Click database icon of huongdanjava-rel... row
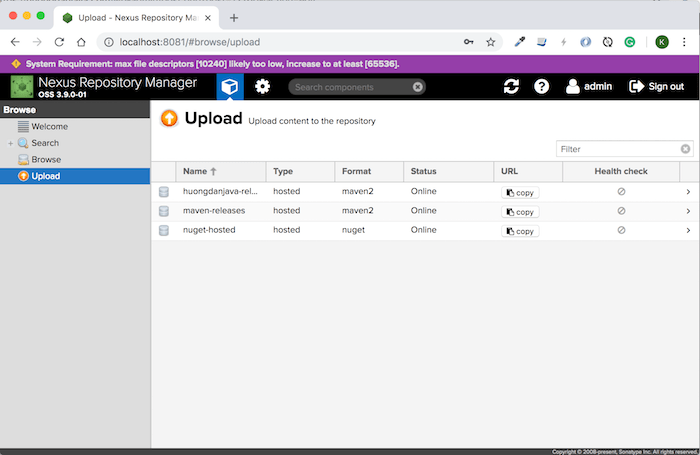Screen dimensions: 700x455 pos(164,192)
